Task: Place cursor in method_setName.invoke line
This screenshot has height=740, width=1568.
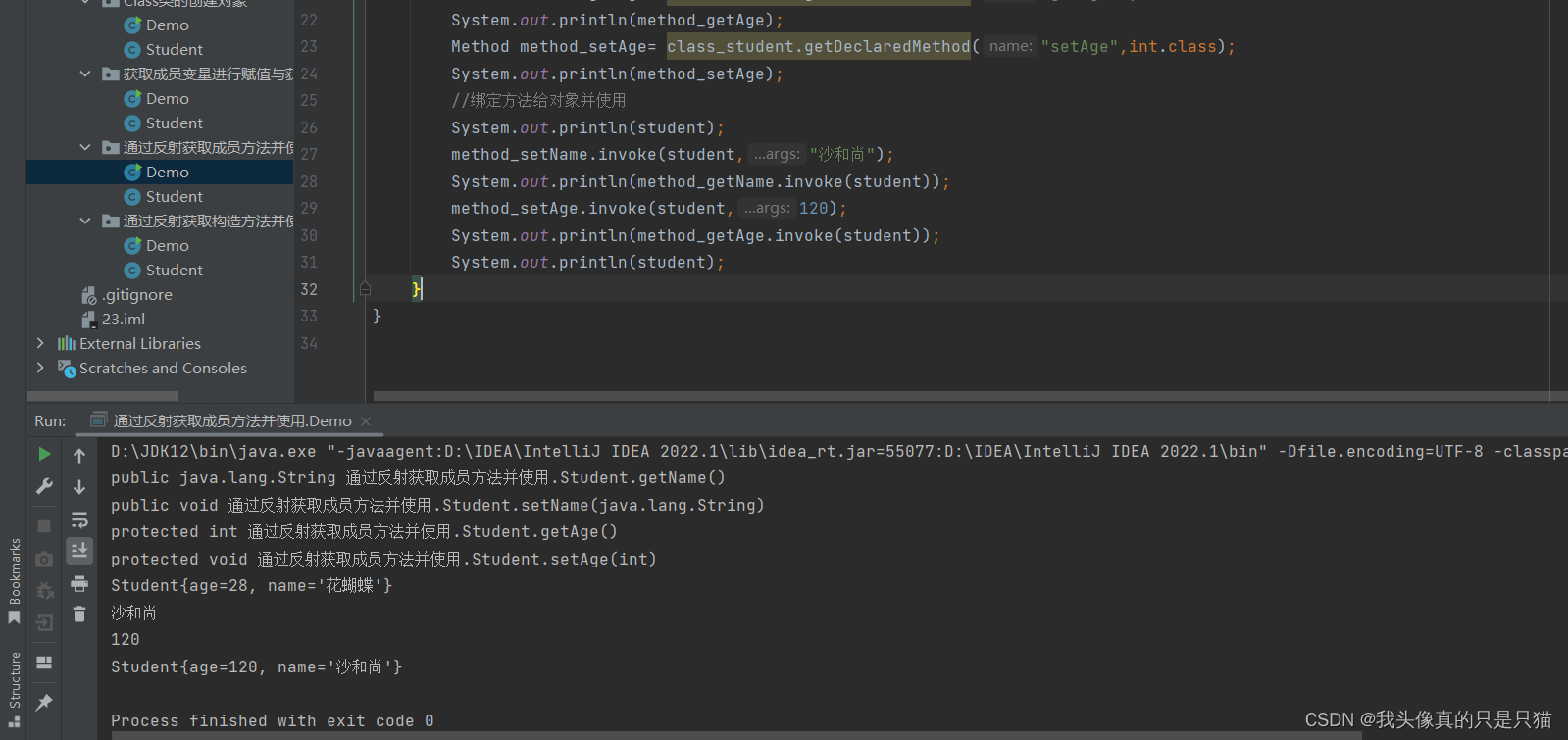Action: (x=672, y=154)
